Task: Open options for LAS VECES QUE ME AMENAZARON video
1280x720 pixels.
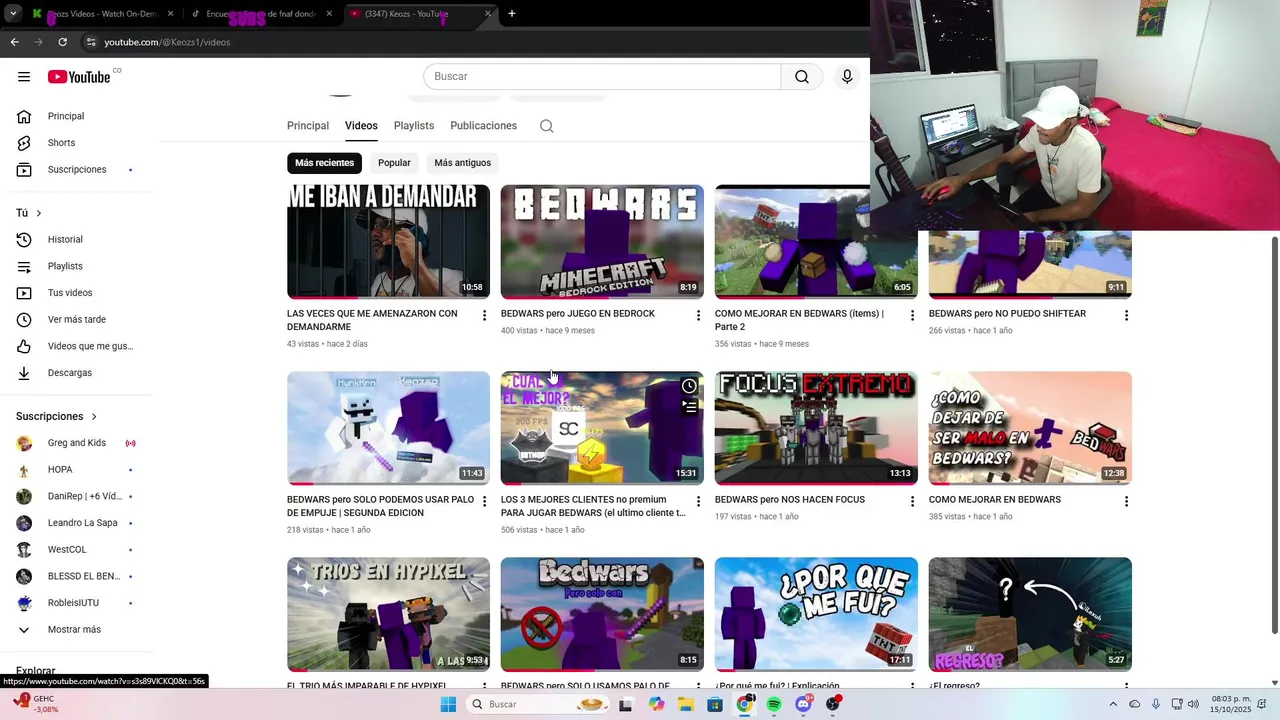Action: 484,316
